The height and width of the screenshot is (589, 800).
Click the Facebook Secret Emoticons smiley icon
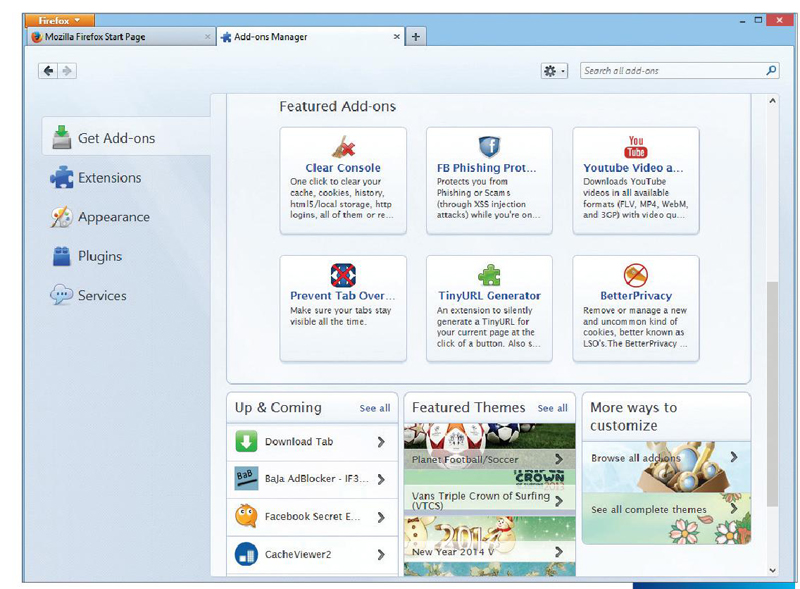pos(246,517)
